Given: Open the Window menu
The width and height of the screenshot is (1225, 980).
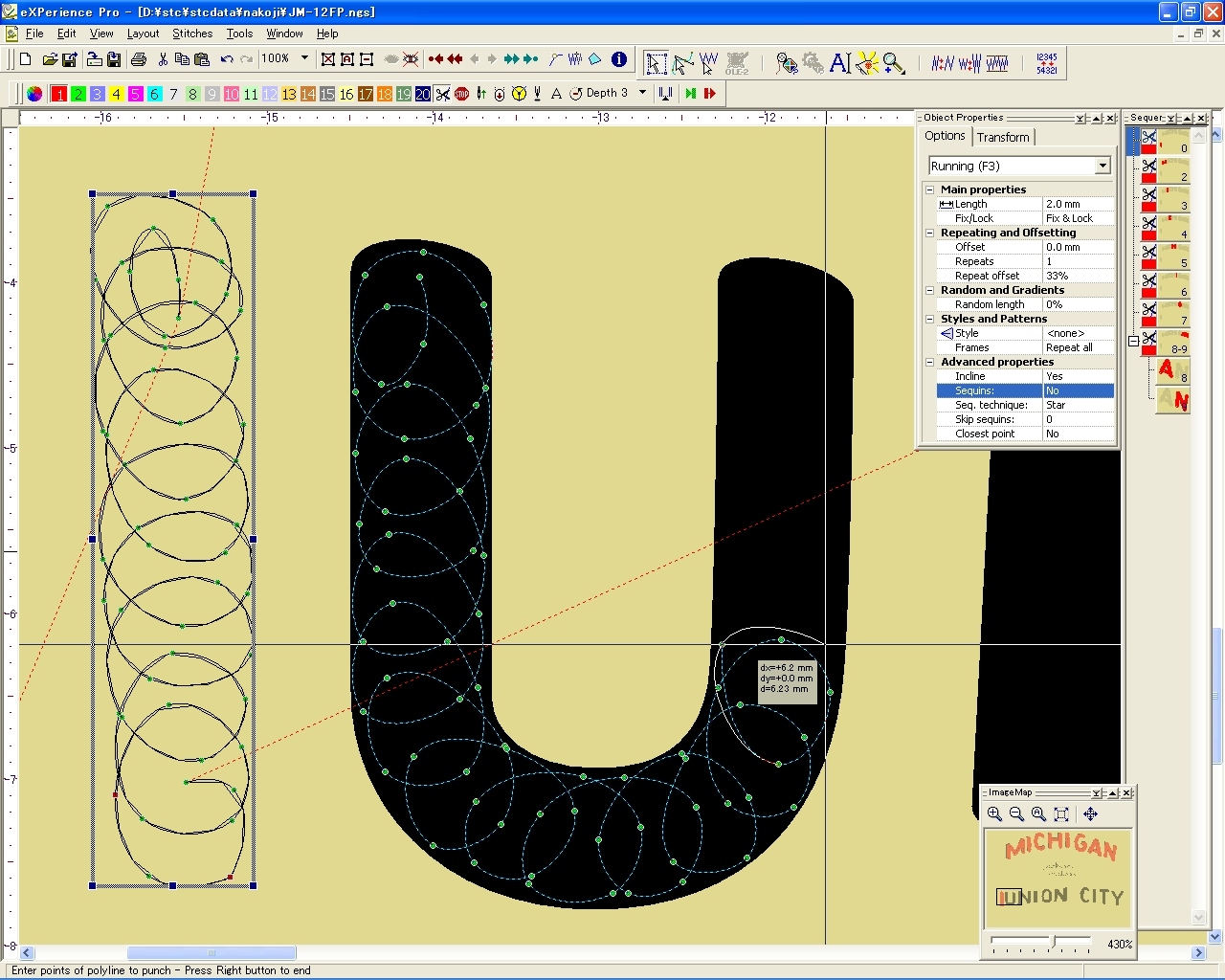Looking at the screenshot, I should 284,33.
